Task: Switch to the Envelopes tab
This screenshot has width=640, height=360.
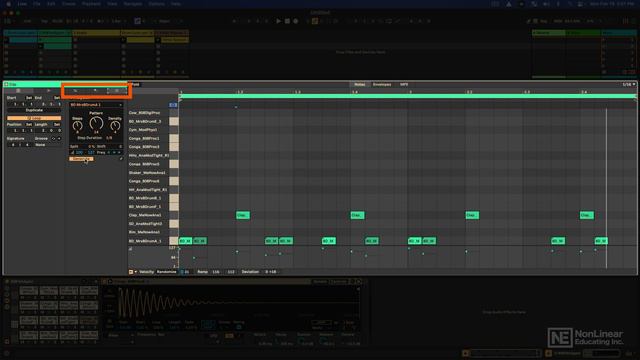Action: tap(382, 84)
